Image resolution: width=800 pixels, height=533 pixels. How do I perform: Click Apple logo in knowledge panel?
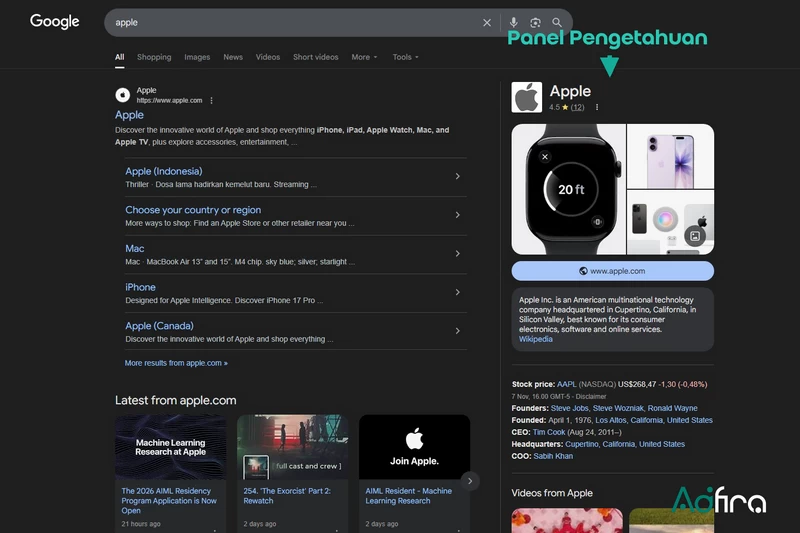click(527, 97)
